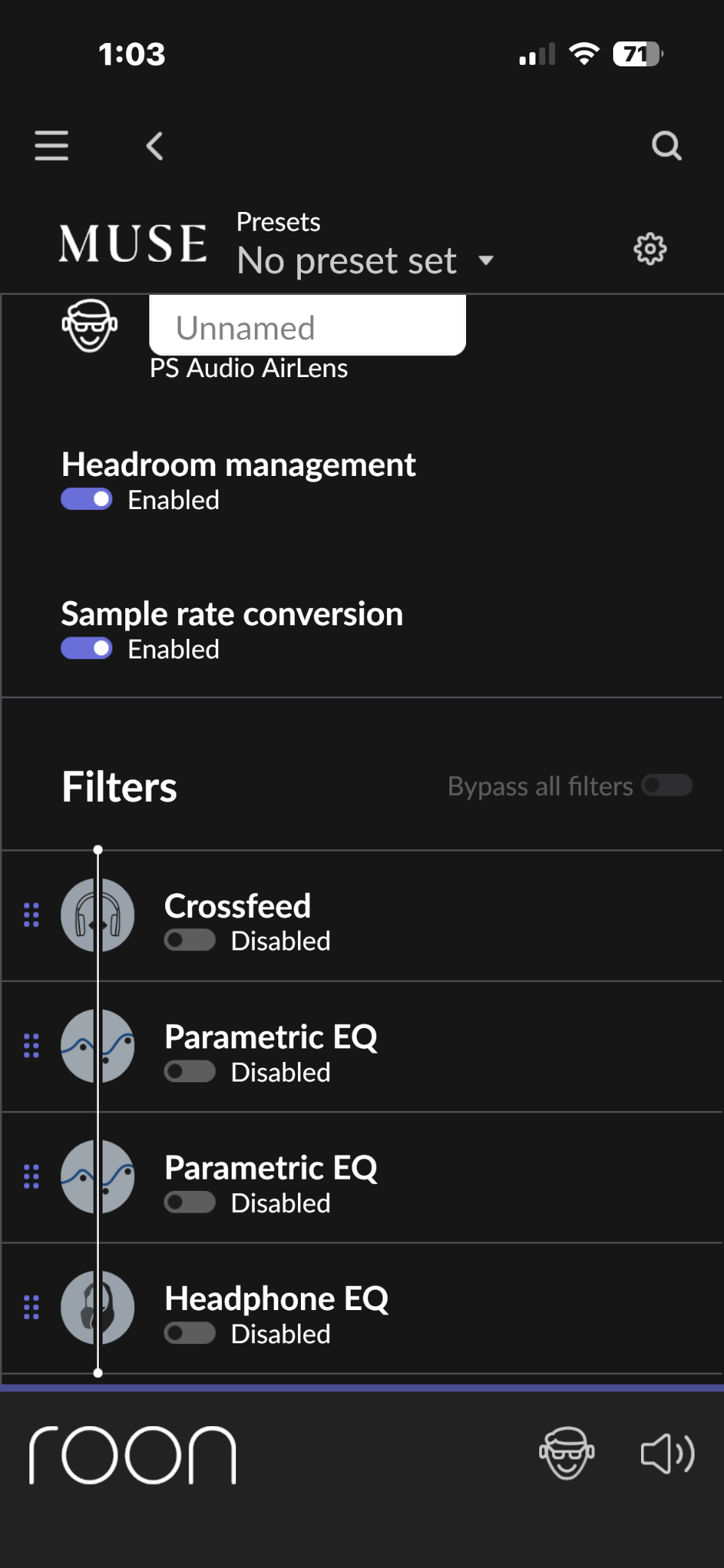Screen dimensions: 724x1568
Task: Open the Sample rate conversion heading
Action: [x=232, y=614]
